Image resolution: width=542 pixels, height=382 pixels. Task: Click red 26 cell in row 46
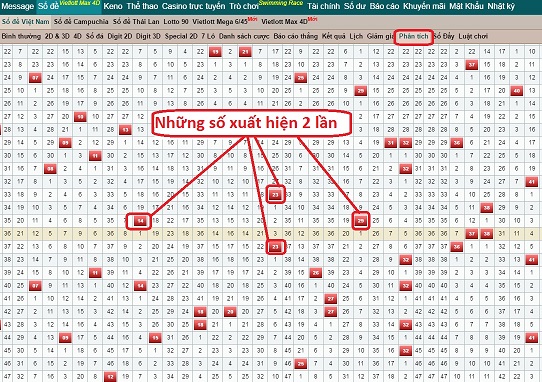301,364
